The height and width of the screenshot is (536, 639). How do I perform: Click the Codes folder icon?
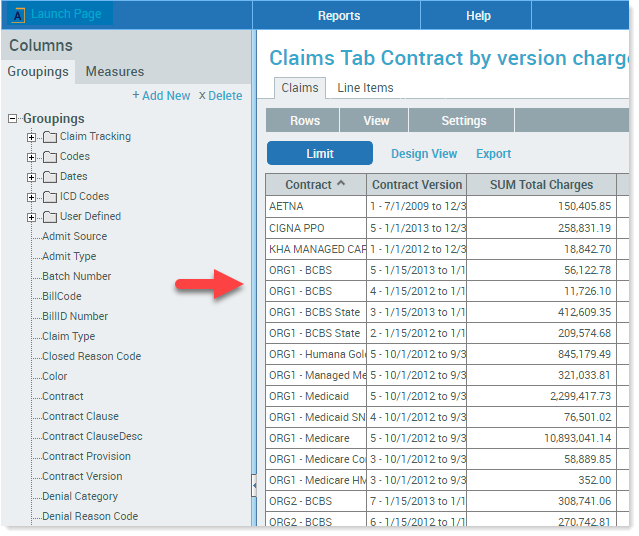click(x=50, y=157)
